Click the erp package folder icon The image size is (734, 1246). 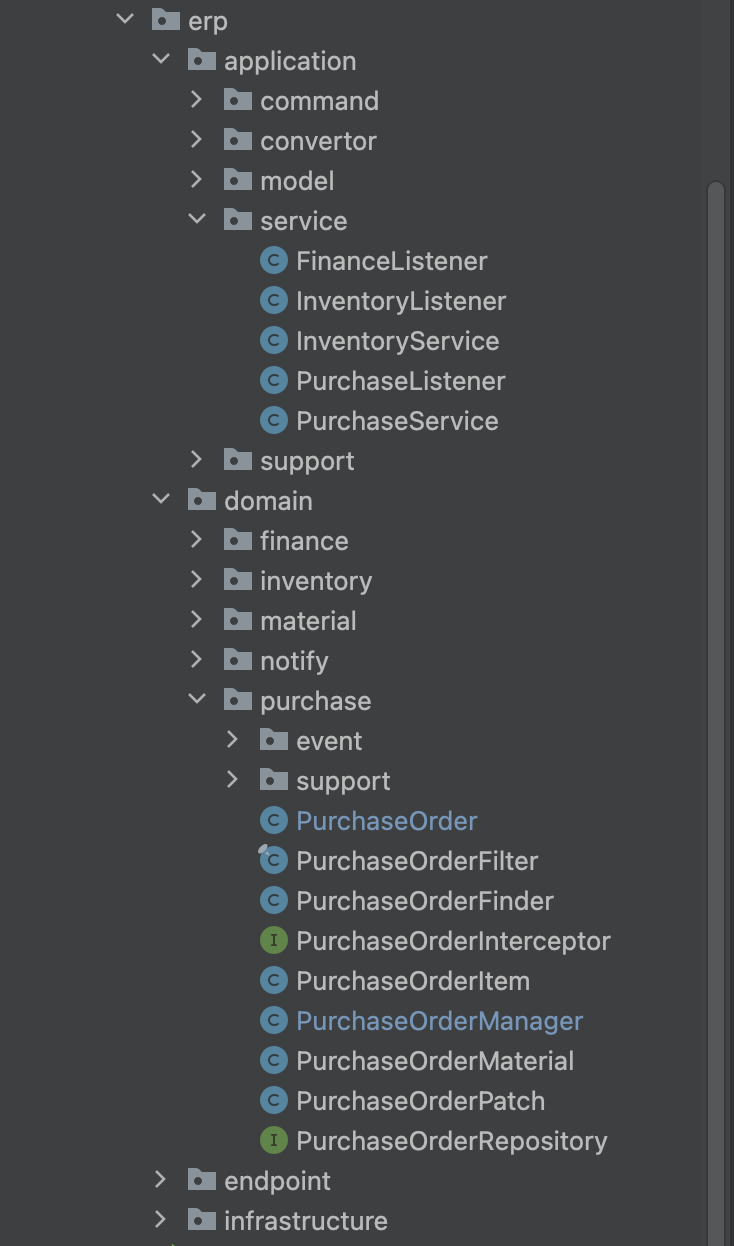[165, 21]
